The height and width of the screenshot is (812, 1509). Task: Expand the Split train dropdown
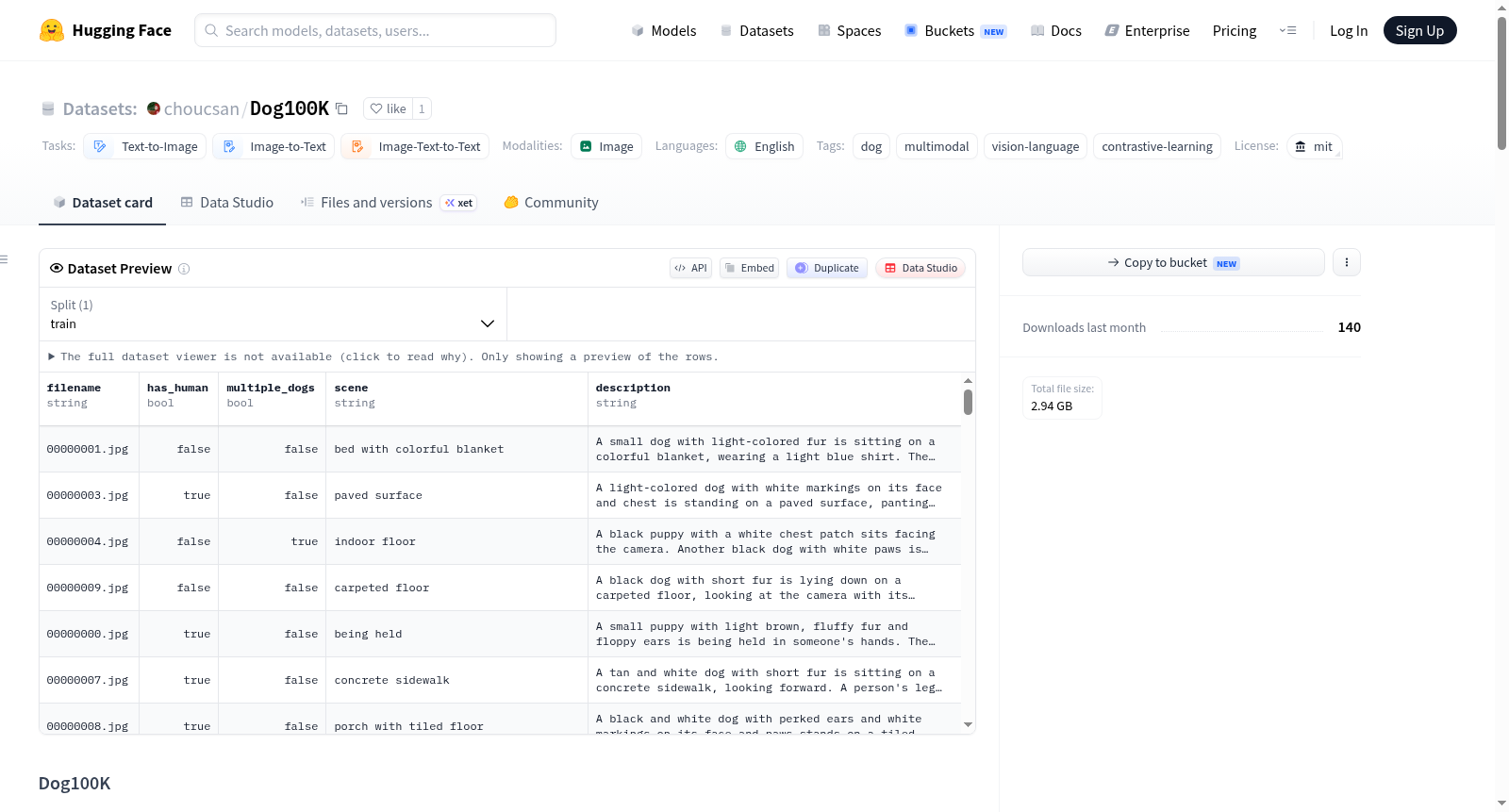tap(274, 314)
